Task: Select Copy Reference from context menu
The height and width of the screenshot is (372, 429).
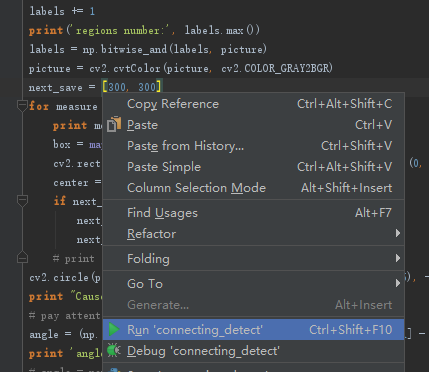Action: pos(253,104)
